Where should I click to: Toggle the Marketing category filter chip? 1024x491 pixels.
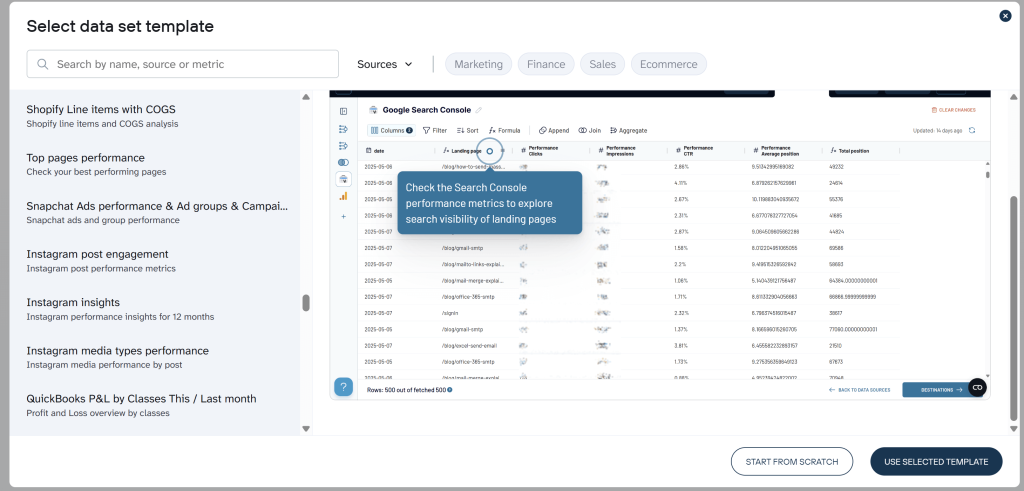pos(478,64)
